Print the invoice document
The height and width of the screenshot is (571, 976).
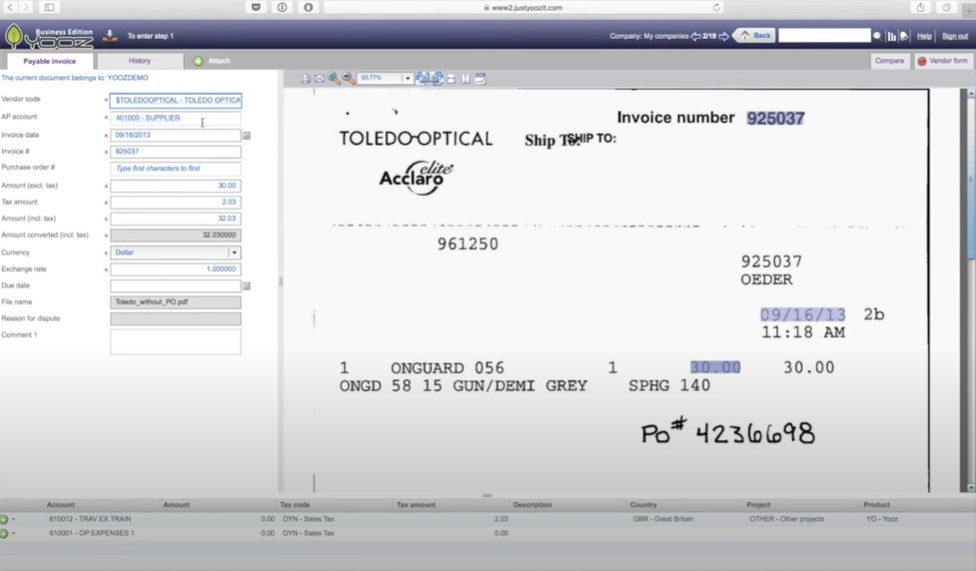305,78
